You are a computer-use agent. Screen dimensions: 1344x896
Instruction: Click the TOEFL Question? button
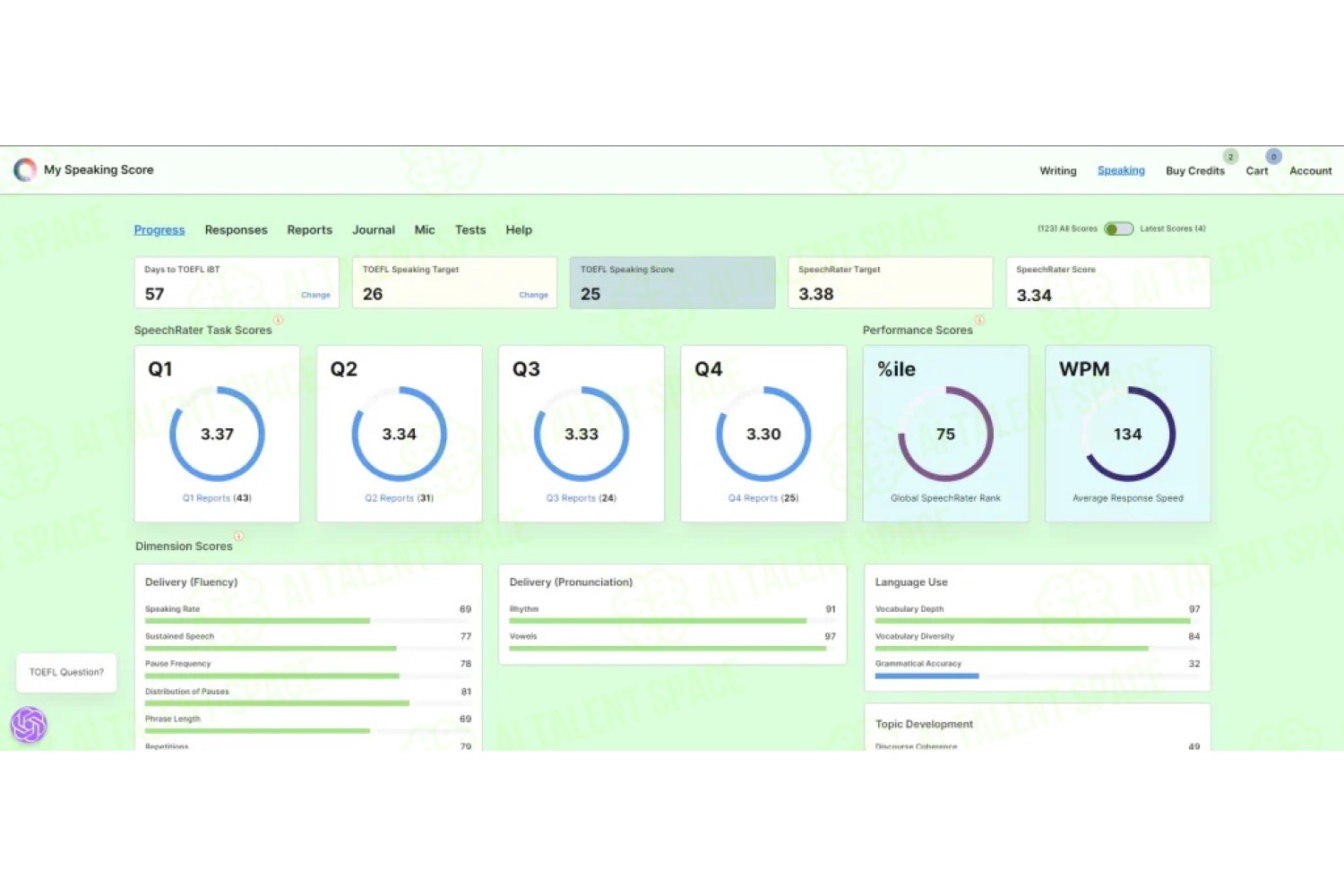click(x=66, y=672)
